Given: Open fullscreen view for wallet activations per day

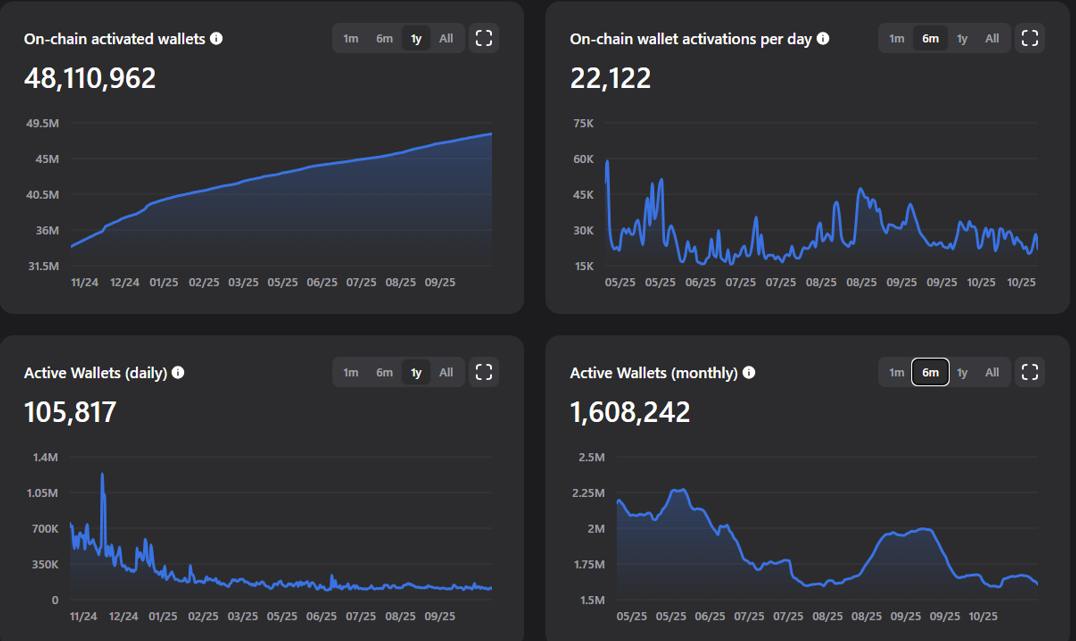Looking at the screenshot, I should click(x=1030, y=38).
